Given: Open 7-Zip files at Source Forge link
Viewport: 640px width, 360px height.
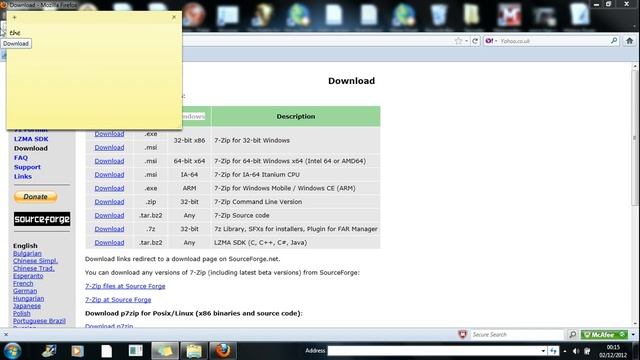Looking at the screenshot, I should tap(125, 286).
